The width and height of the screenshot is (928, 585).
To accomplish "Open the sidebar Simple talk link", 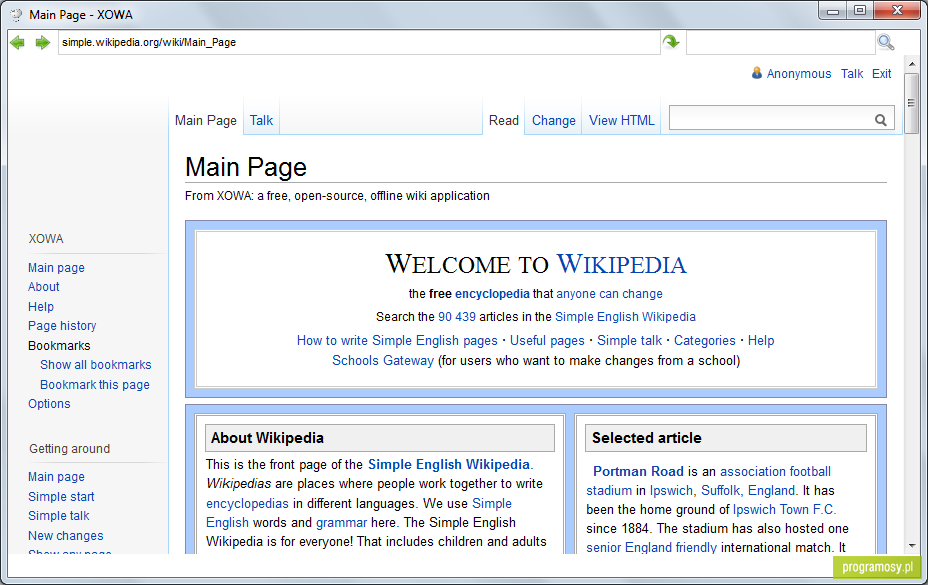I will [59, 516].
